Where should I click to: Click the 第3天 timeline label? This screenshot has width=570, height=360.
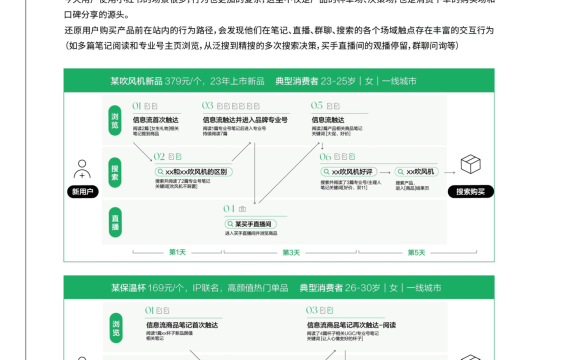291,252
